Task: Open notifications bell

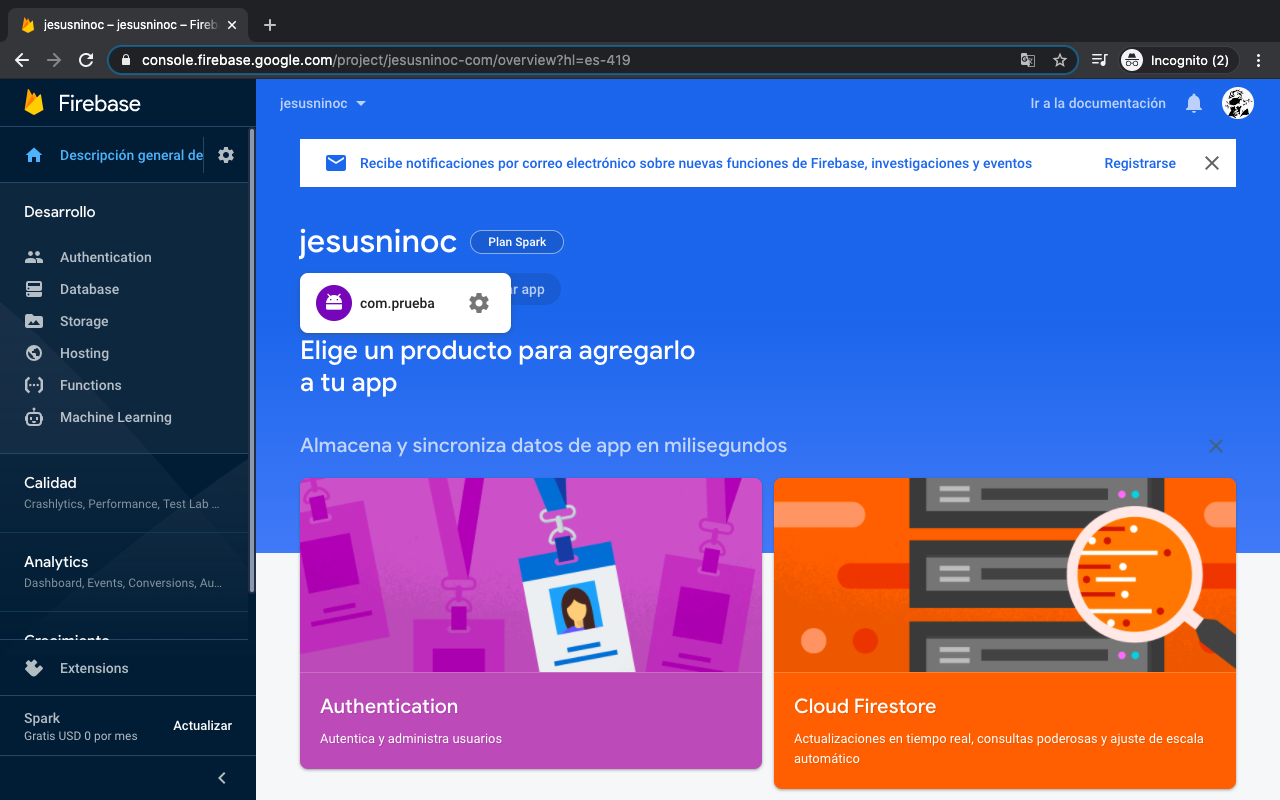Action: click(x=1194, y=103)
